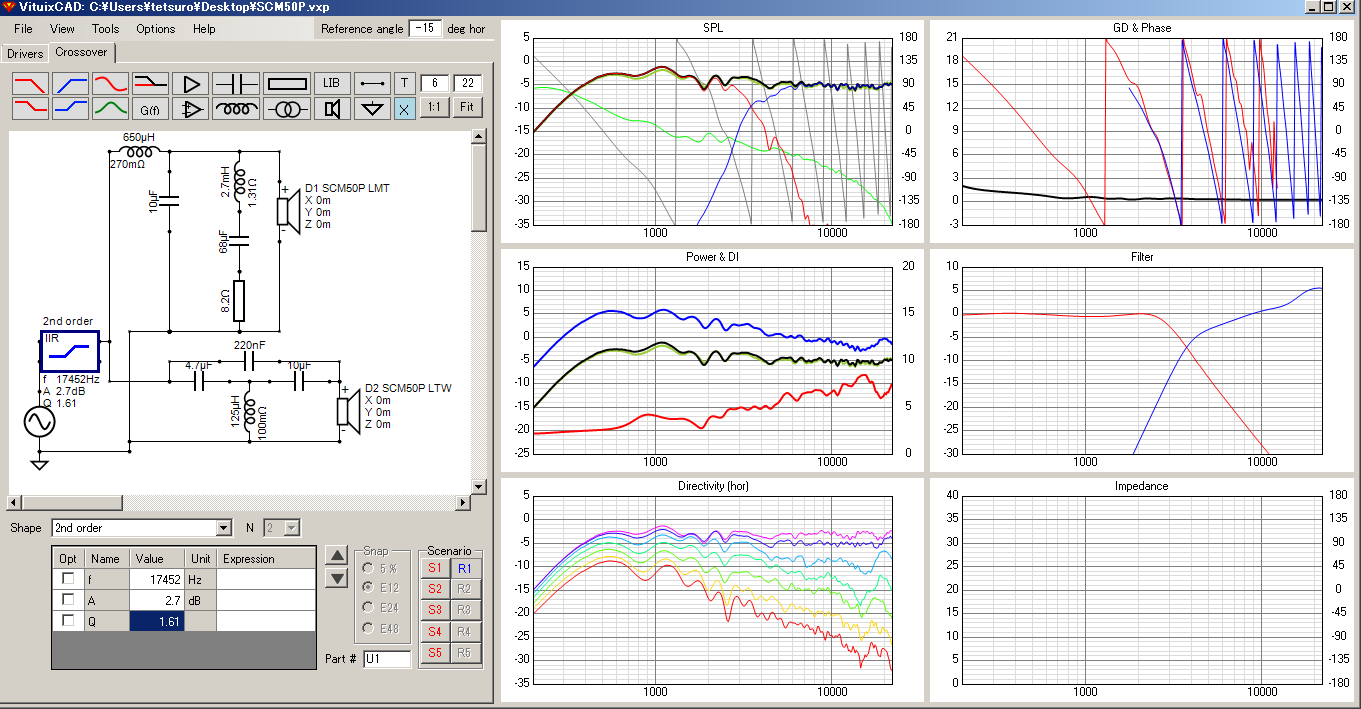Switch to the Drivers tab

pyautogui.click(x=25, y=53)
